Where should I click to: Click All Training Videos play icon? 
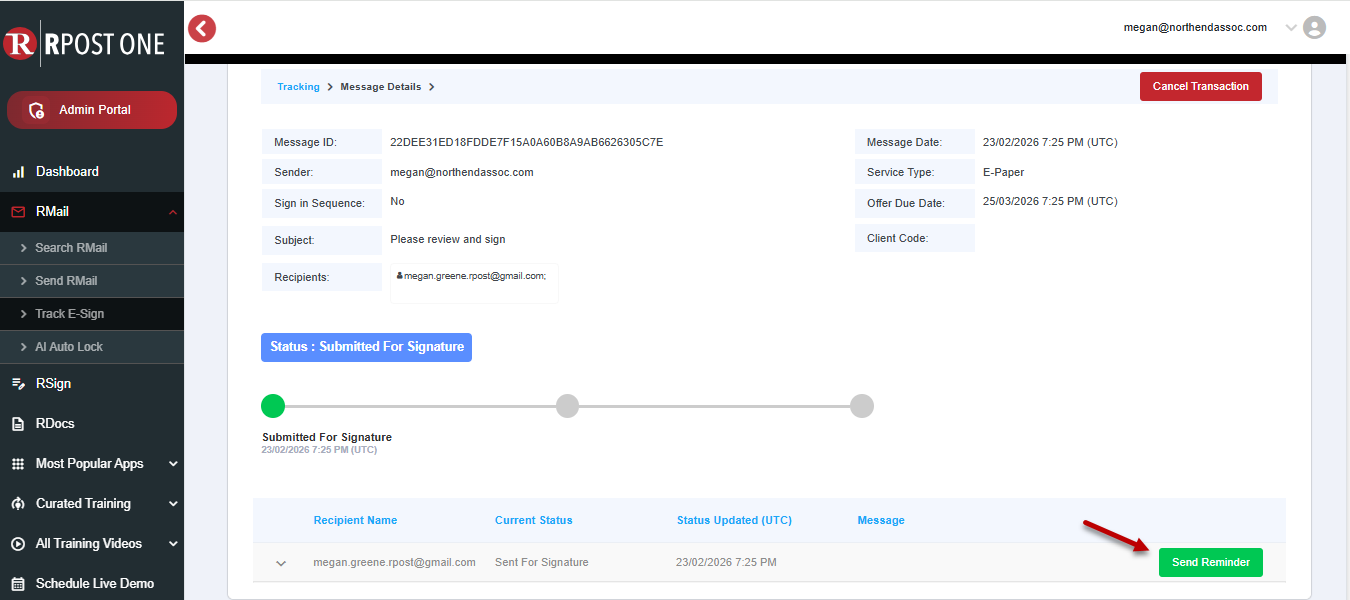point(18,544)
